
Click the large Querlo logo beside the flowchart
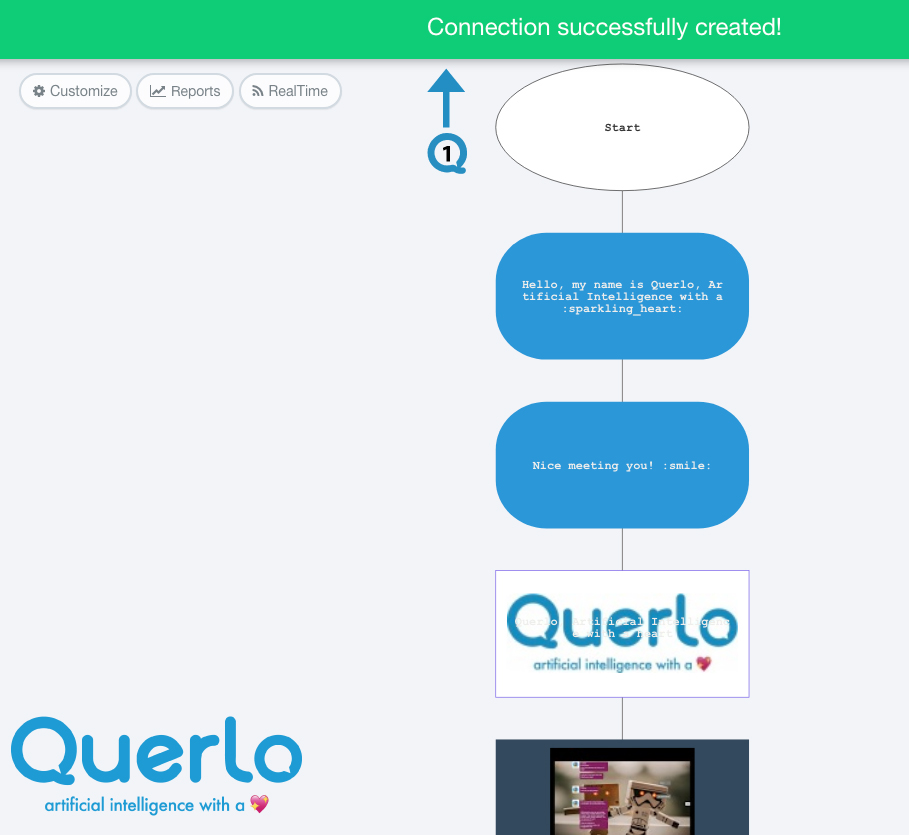pyautogui.click(x=157, y=765)
